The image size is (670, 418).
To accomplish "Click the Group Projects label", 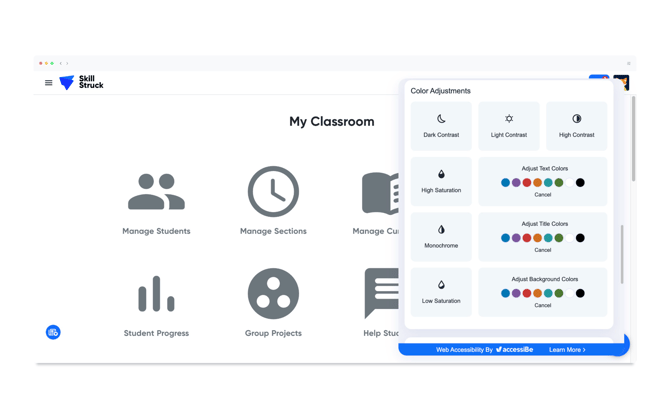I will click(x=273, y=333).
